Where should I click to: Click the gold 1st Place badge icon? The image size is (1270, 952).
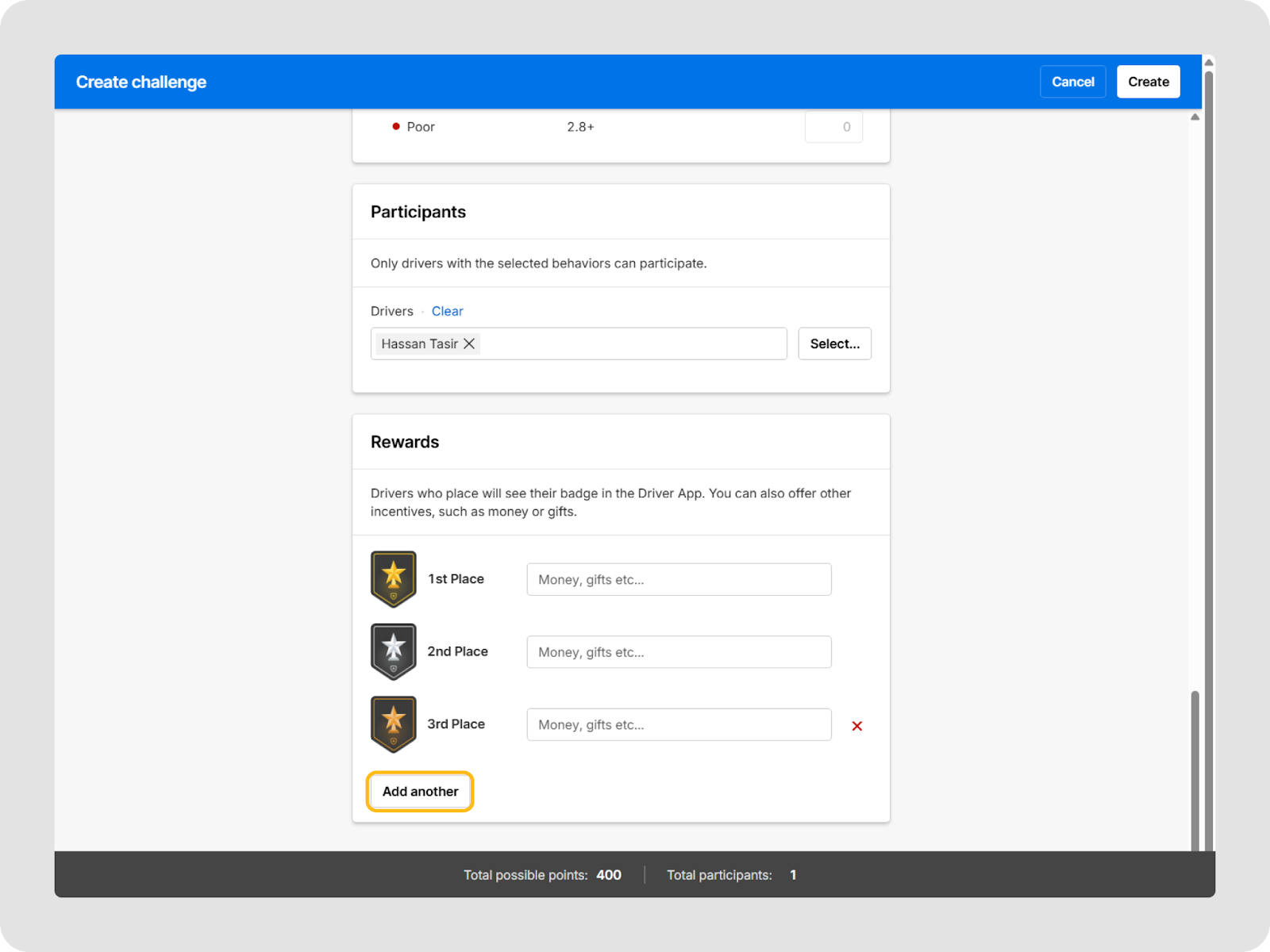coord(393,579)
